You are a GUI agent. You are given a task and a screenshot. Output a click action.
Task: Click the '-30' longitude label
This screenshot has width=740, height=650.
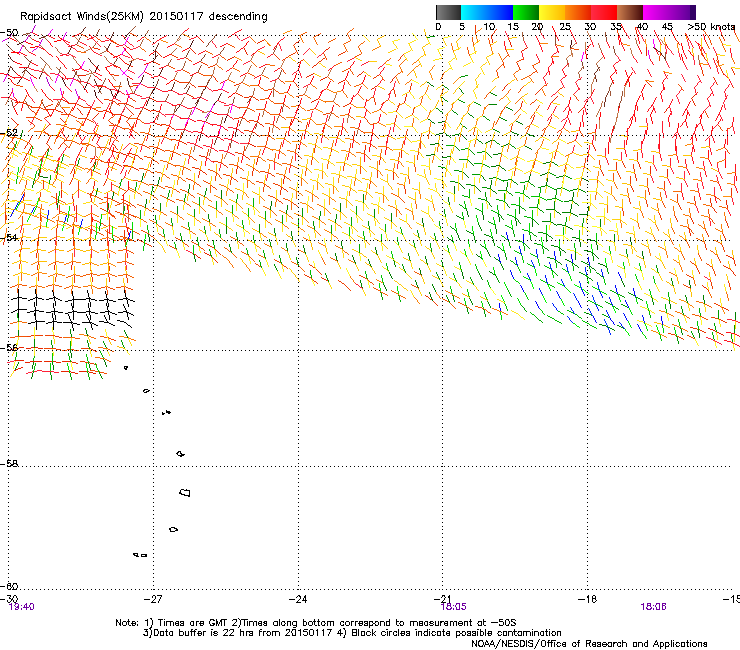9,599
